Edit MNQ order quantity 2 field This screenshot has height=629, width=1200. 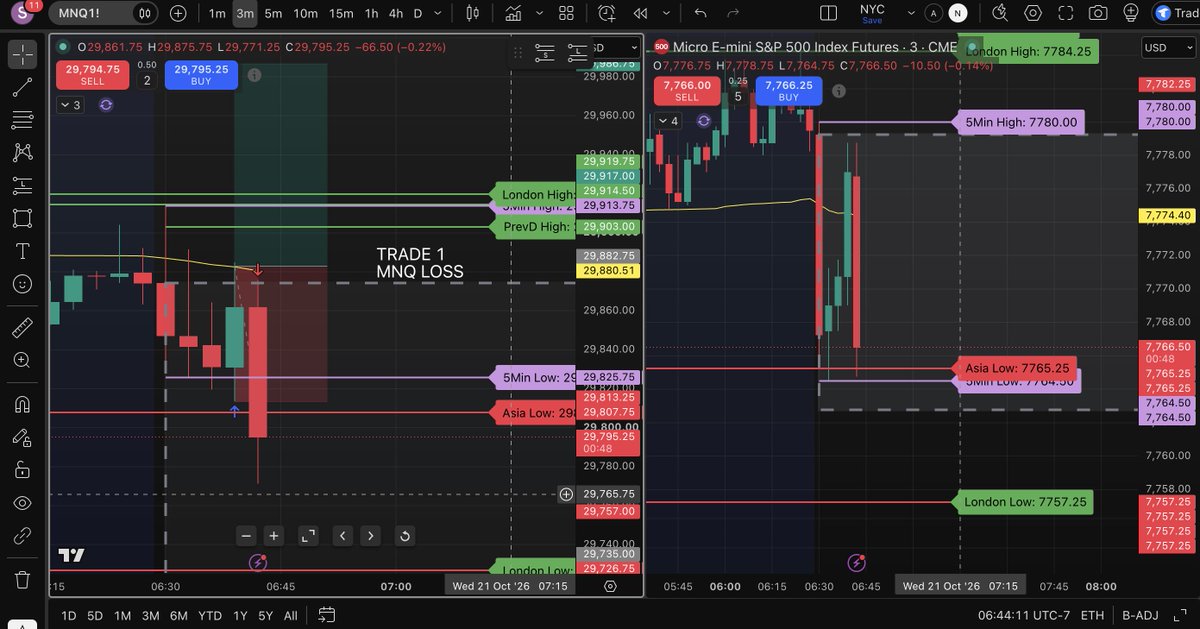tap(146, 80)
